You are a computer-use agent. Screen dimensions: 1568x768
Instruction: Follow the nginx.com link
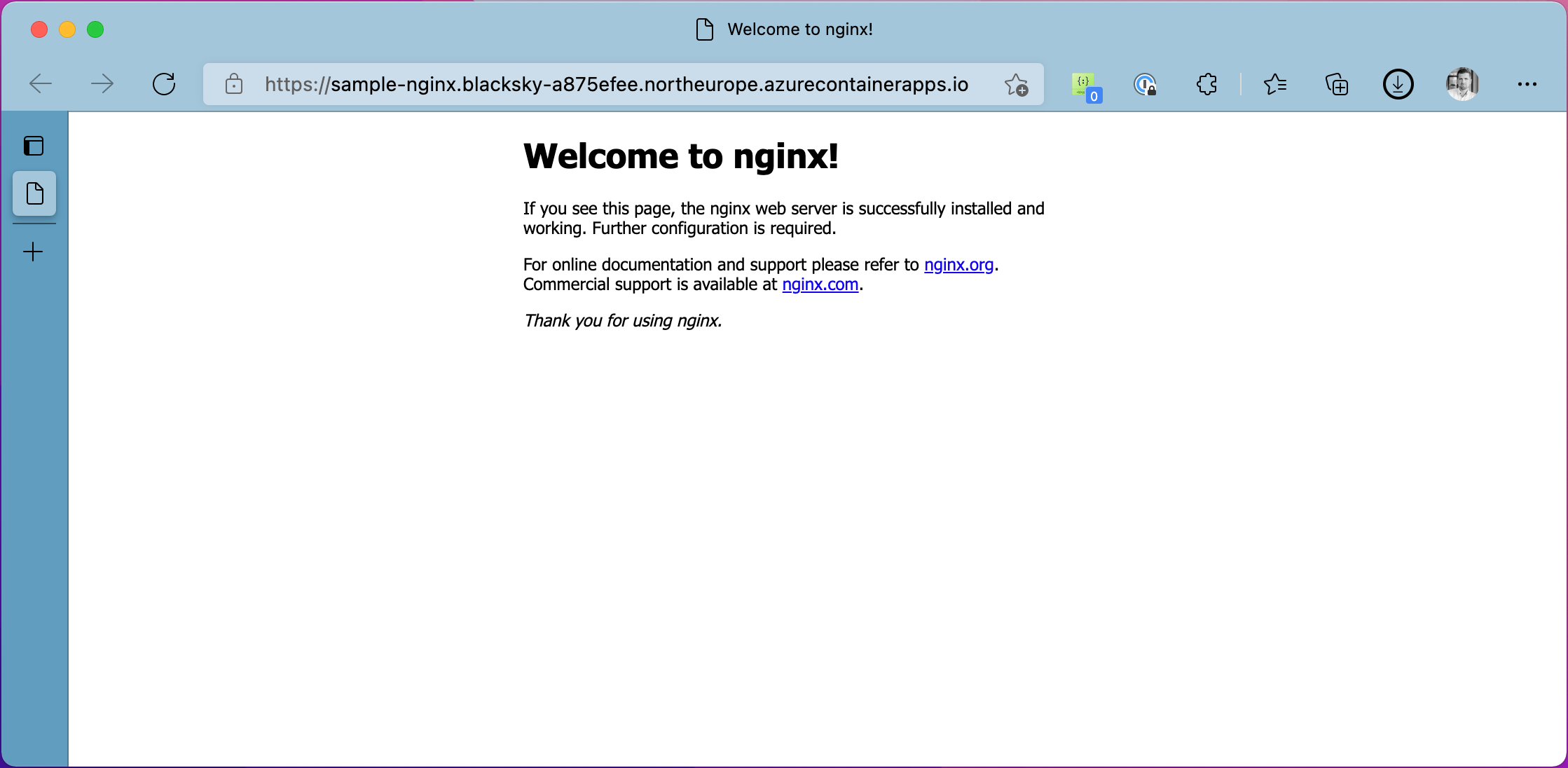coord(820,284)
